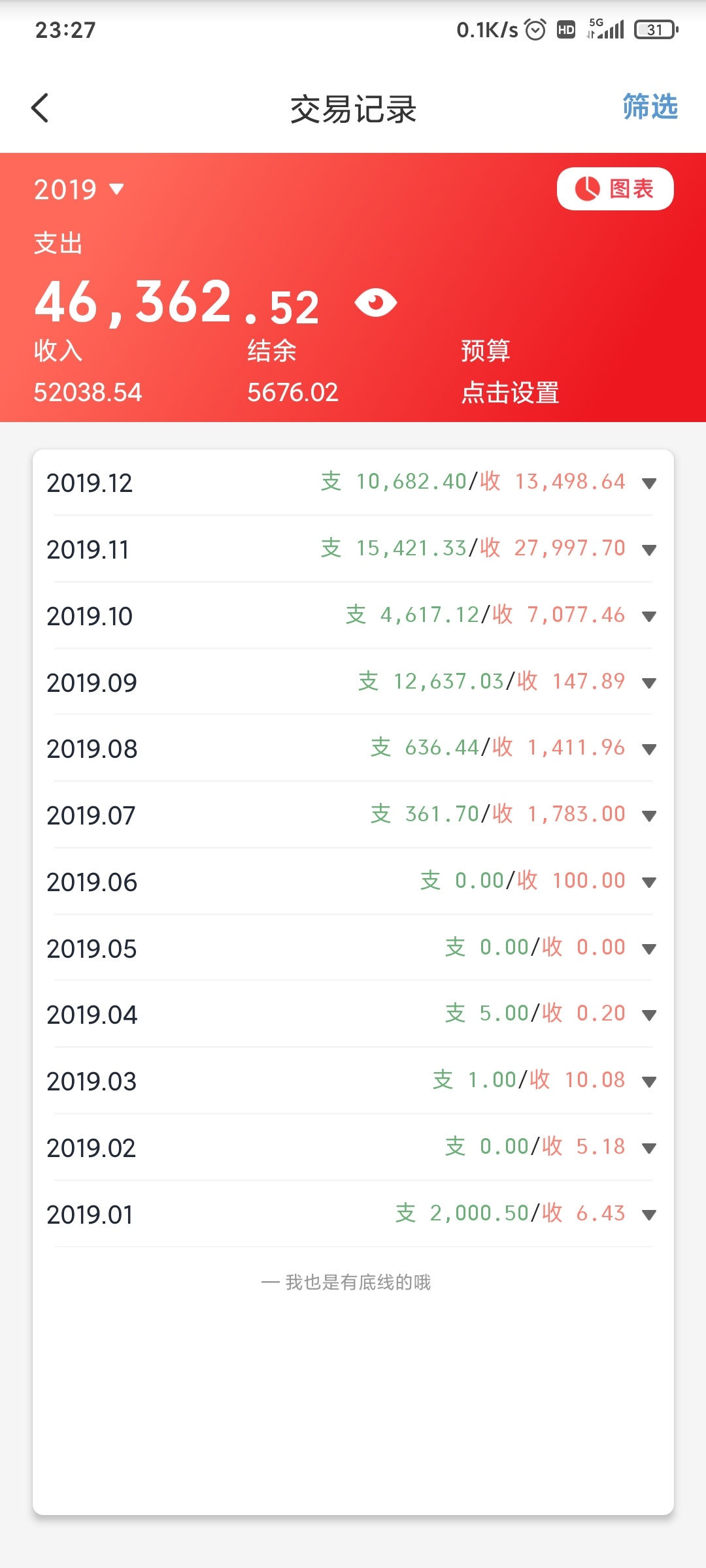Click November expense 15,421.33
The height and width of the screenshot is (1568, 706).
tap(411, 548)
